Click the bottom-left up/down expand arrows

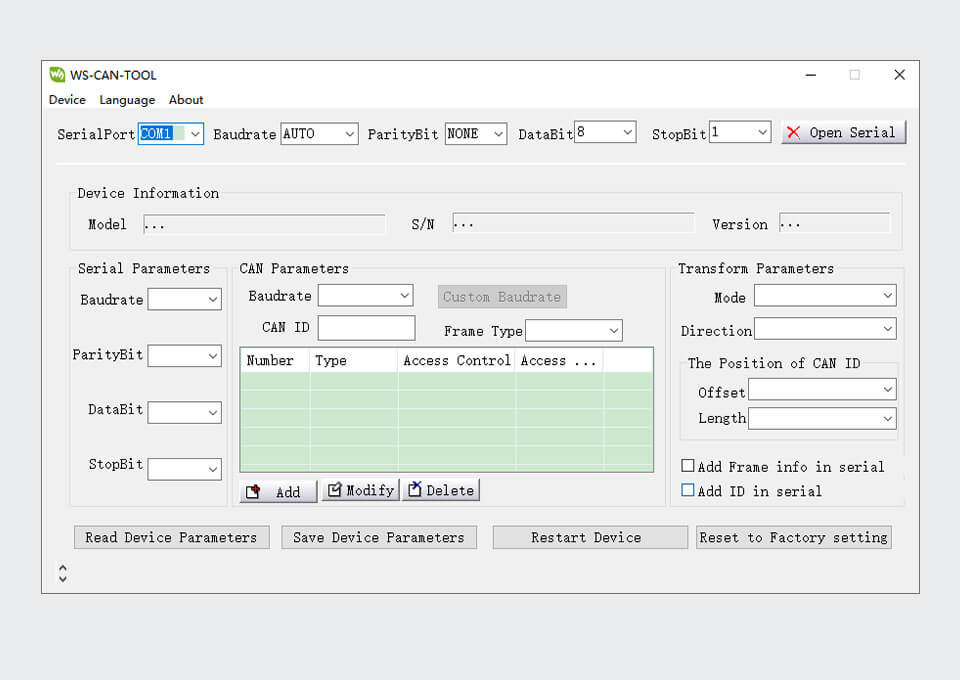[x=63, y=573]
